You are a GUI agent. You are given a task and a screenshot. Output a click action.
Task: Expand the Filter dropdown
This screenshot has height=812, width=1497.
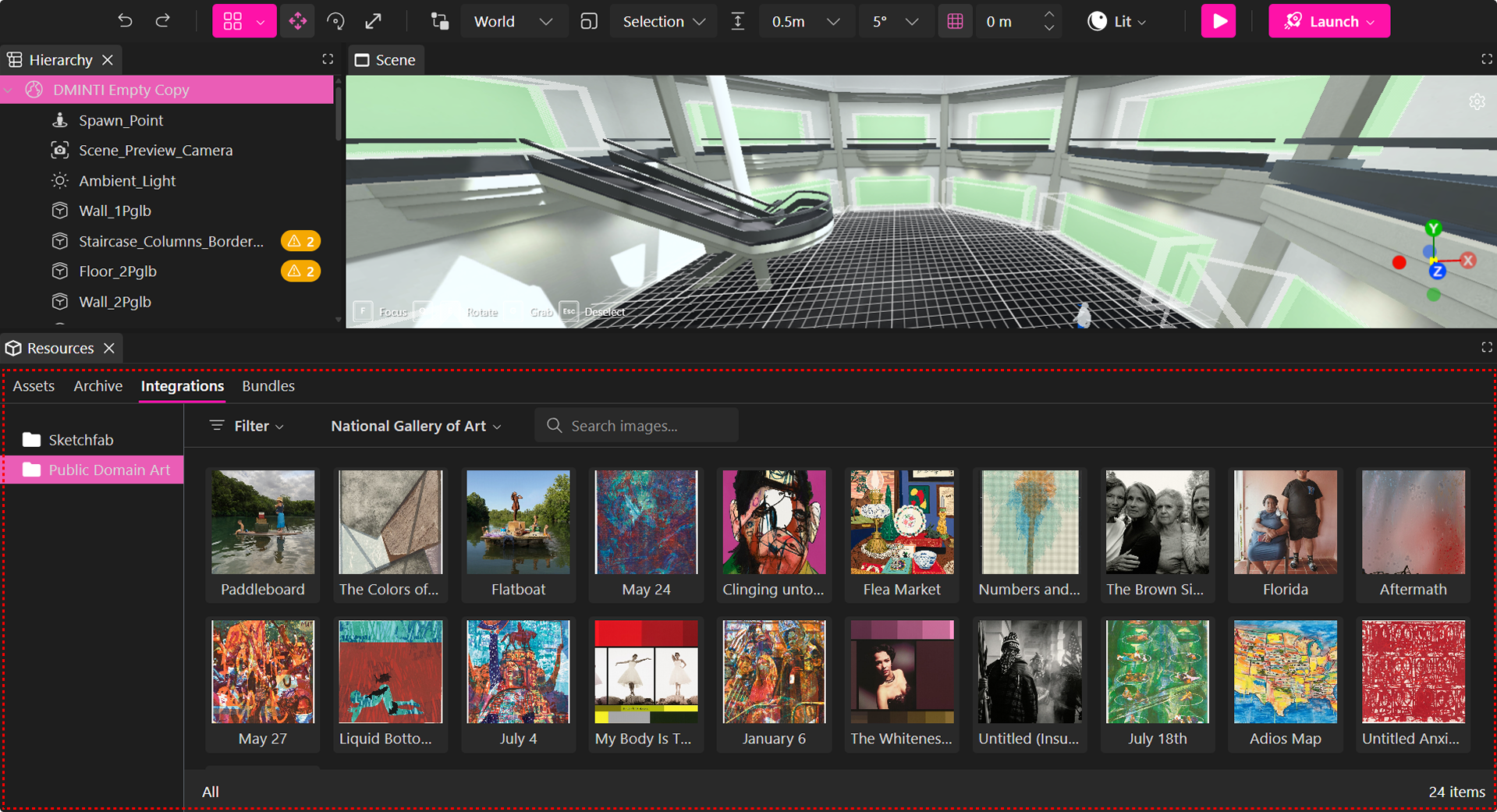click(x=247, y=426)
